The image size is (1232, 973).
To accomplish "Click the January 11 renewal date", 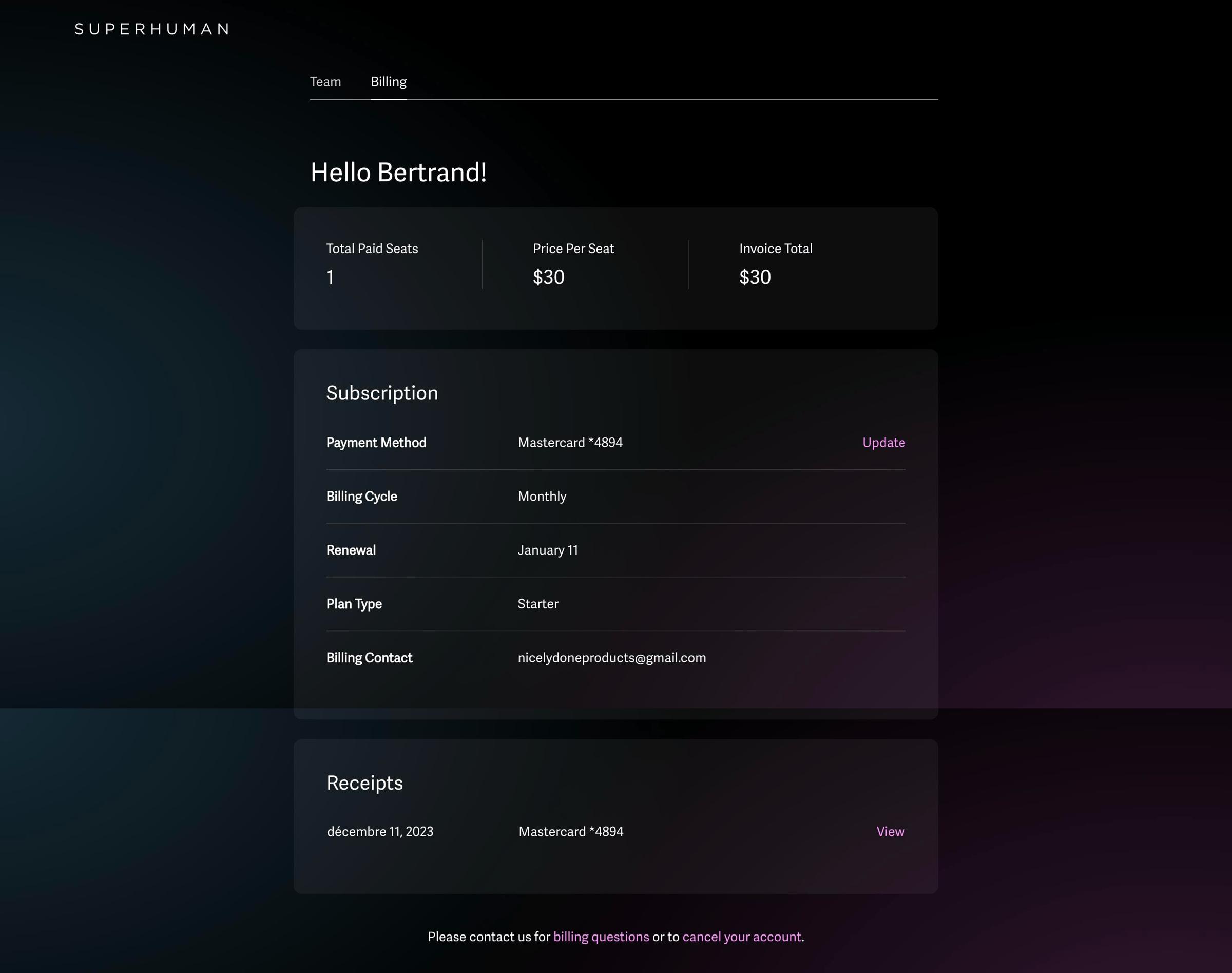I will pyautogui.click(x=547, y=550).
